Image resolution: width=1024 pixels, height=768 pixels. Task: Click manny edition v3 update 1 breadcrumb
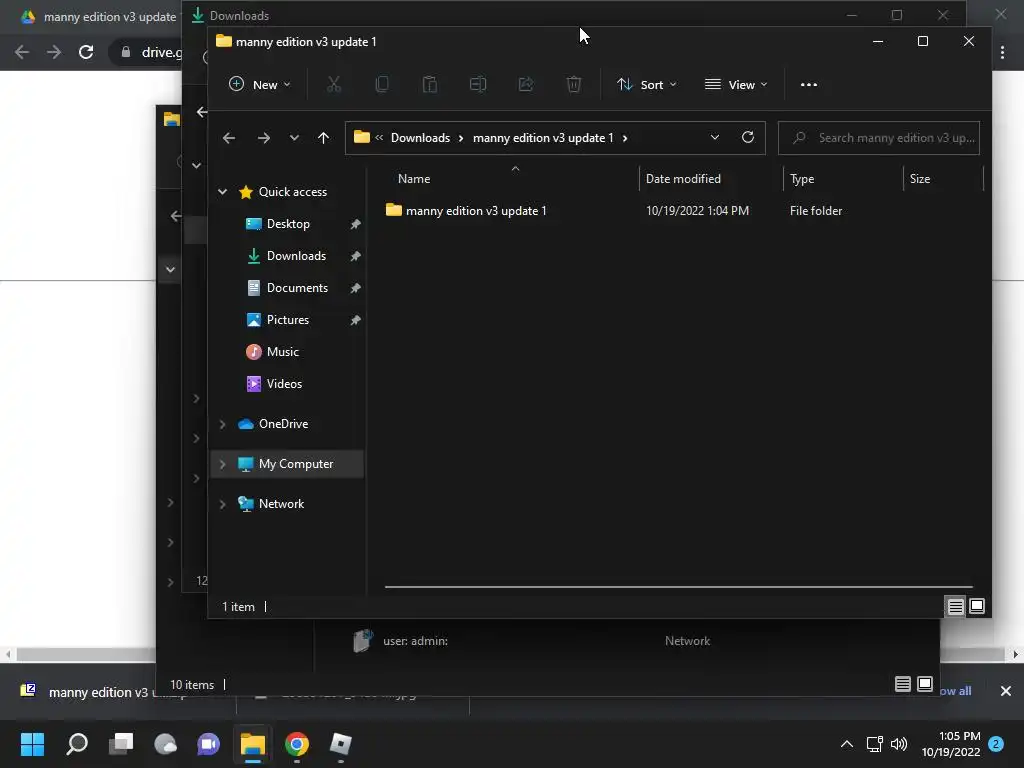[543, 138]
